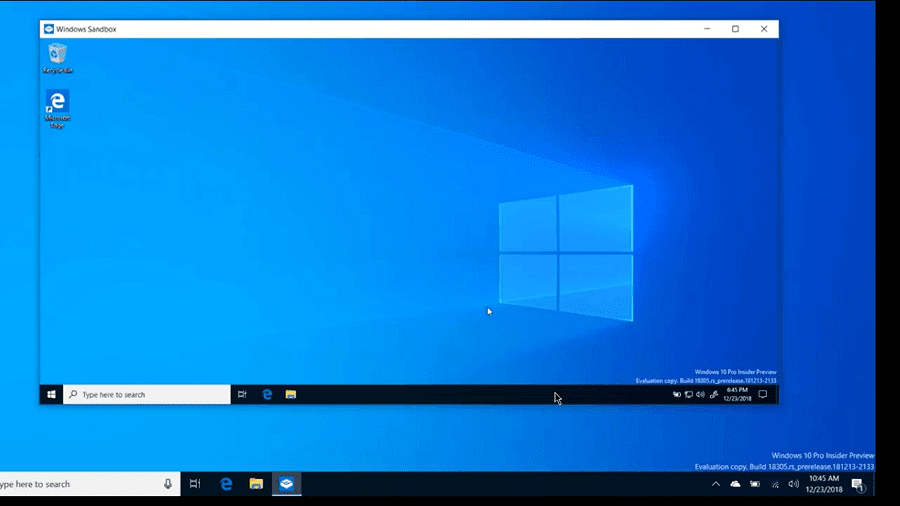Open the Start menu inside Windows Sandbox
Image resolution: width=900 pixels, height=506 pixels.
click(51, 395)
